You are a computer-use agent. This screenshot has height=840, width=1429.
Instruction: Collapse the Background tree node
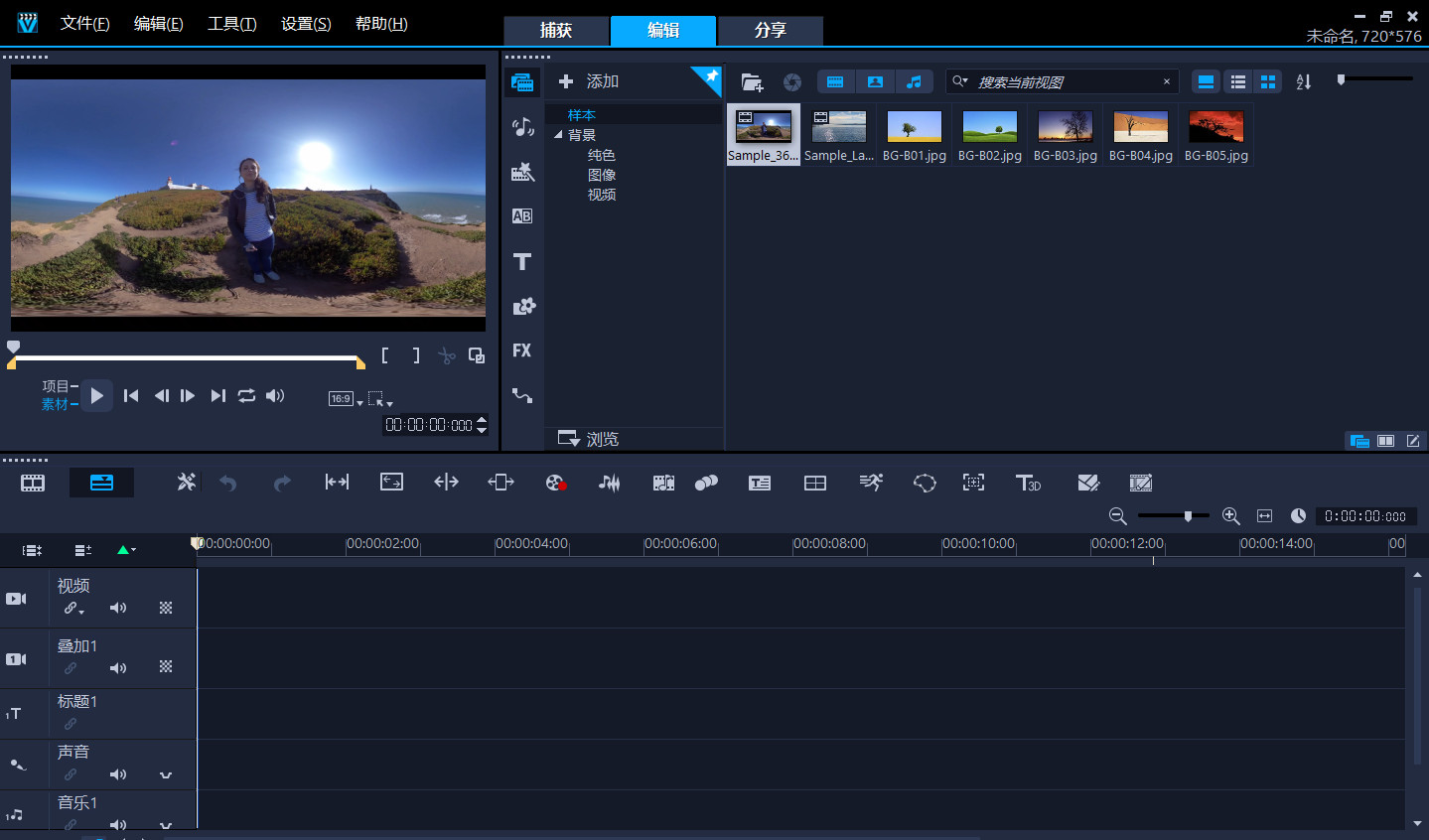tap(558, 135)
